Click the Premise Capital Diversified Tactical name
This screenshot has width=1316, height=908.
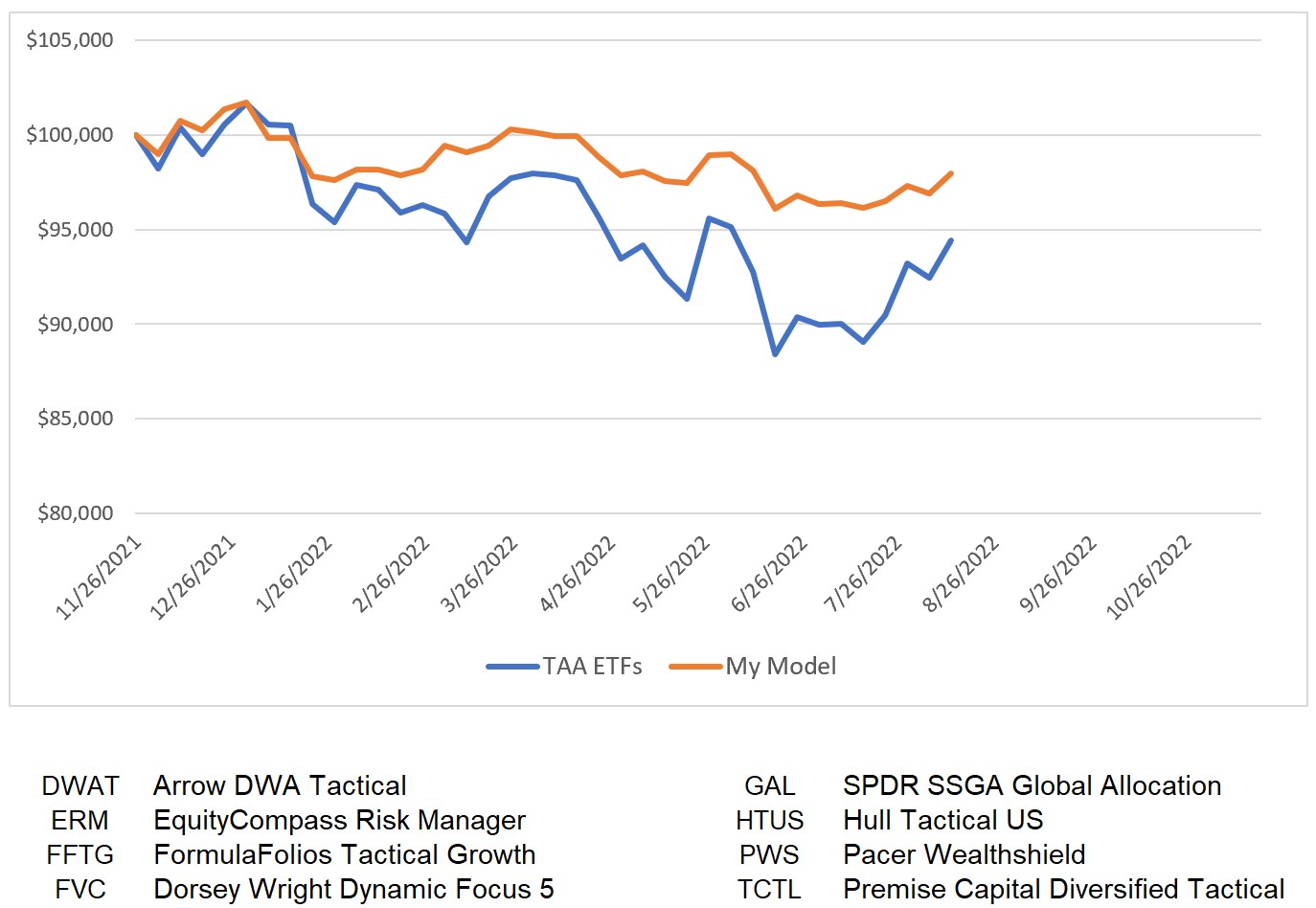(1063, 890)
